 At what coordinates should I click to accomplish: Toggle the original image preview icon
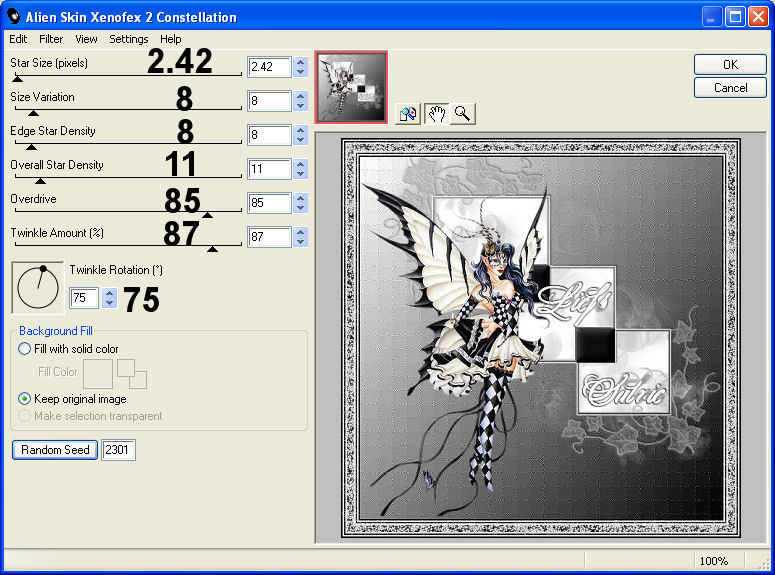(408, 114)
